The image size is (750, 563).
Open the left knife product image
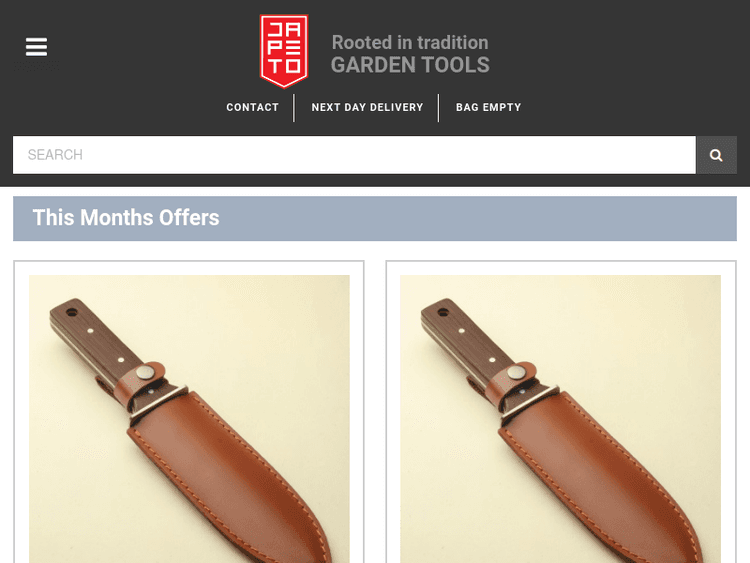click(x=189, y=419)
